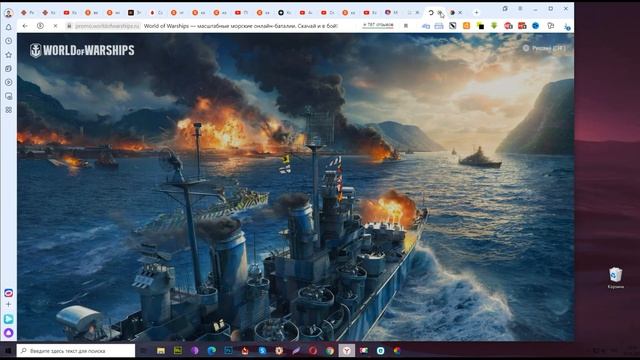The height and width of the screenshot is (360, 640).
Task: Open Opera from the taskbar
Action: pos(313,351)
